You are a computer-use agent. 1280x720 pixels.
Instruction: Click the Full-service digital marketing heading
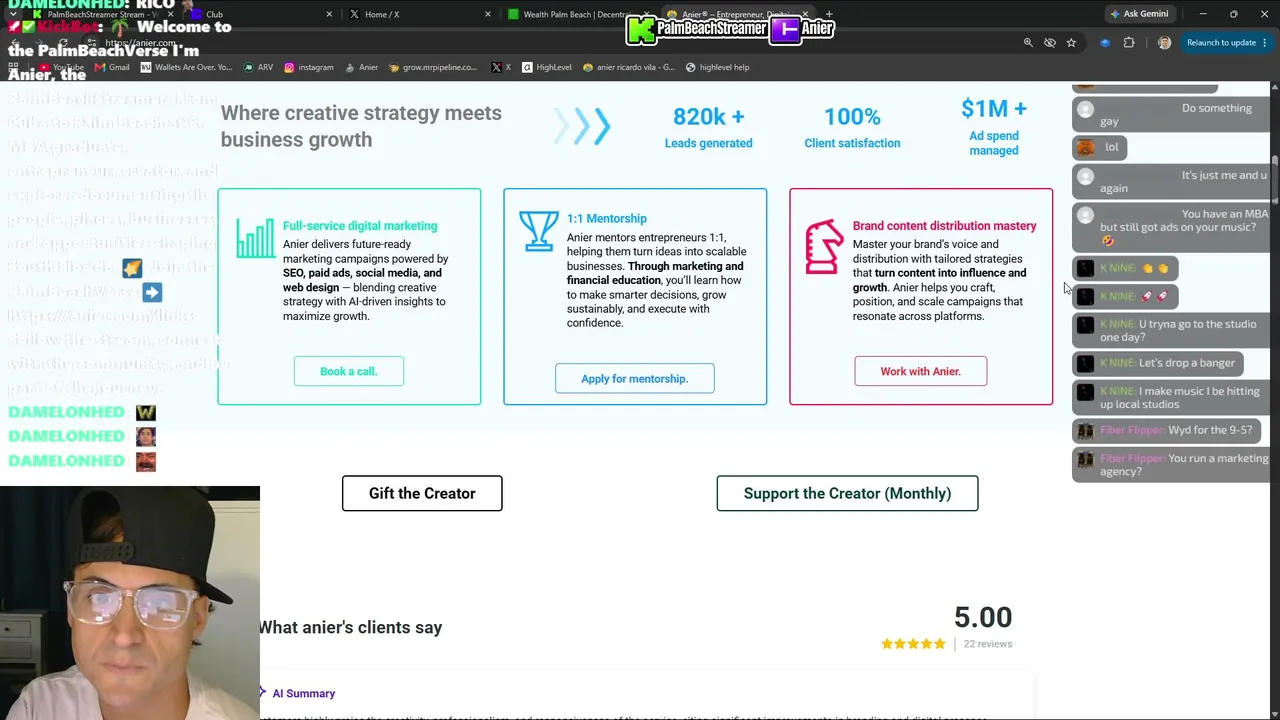(x=360, y=226)
